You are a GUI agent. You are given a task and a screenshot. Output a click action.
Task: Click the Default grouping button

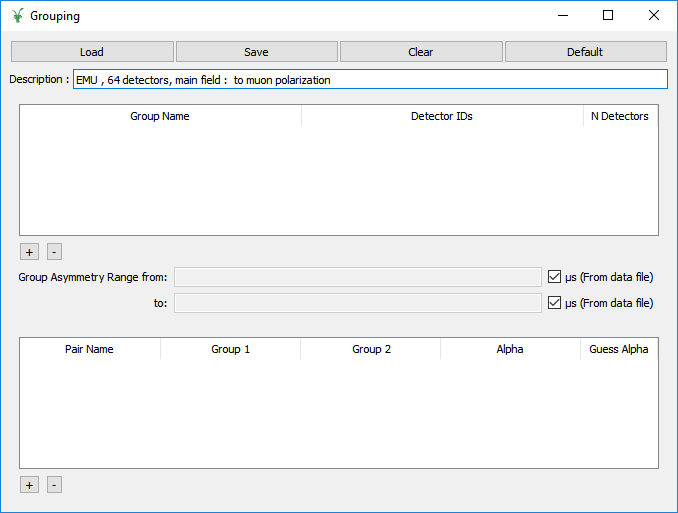coord(585,52)
